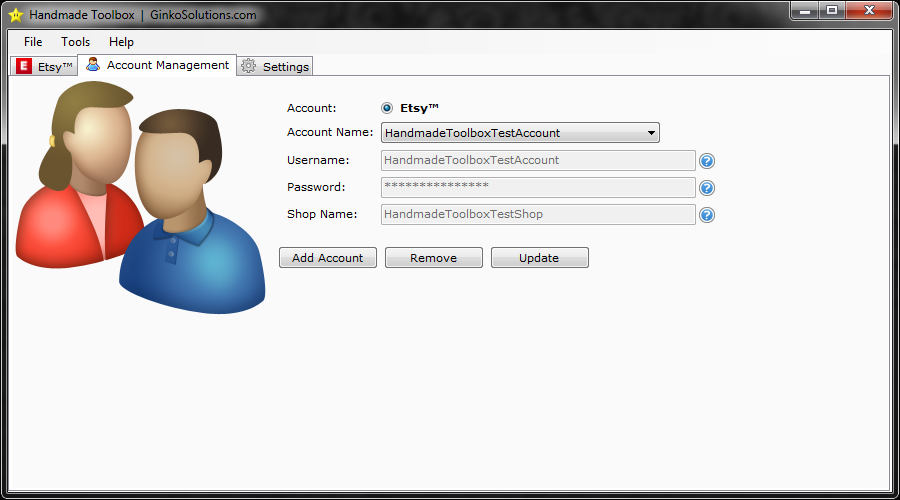Click the help icon next to Username
This screenshot has width=900, height=500.
click(707, 161)
